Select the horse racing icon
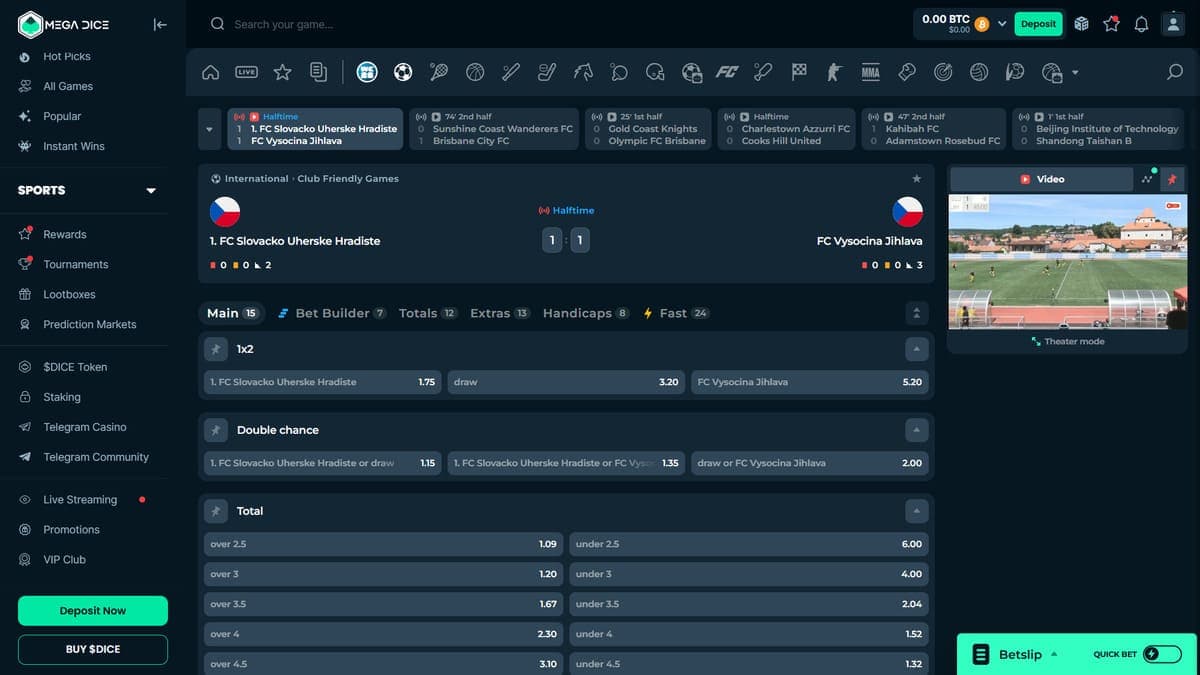 (x=583, y=72)
